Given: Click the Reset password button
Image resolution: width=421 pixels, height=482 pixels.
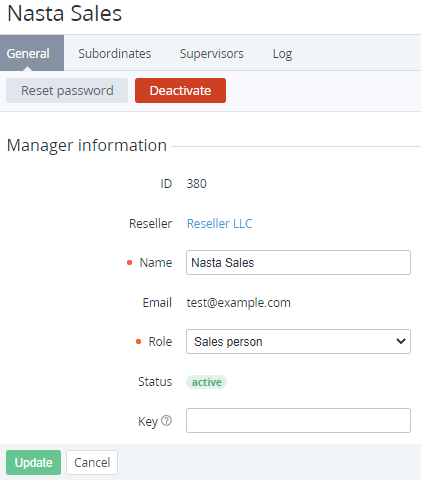Looking at the screenshot, I should 67,91.
